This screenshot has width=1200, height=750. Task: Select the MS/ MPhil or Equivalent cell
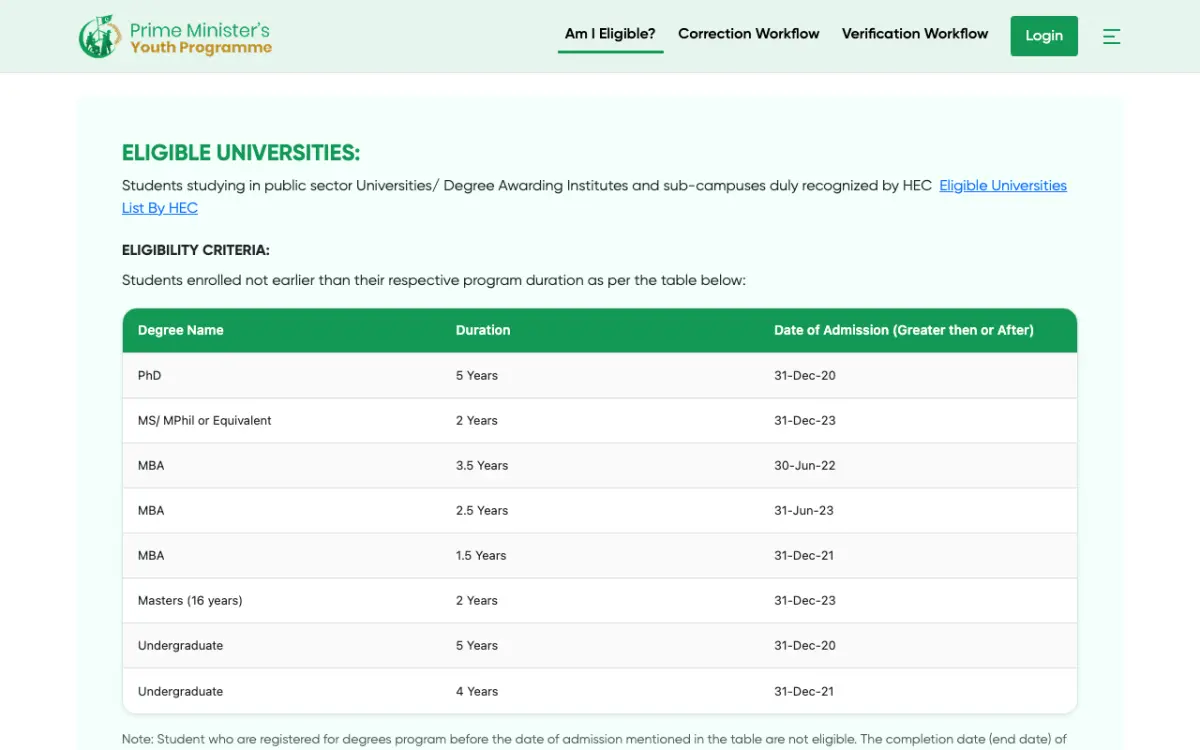coord(205,420)
